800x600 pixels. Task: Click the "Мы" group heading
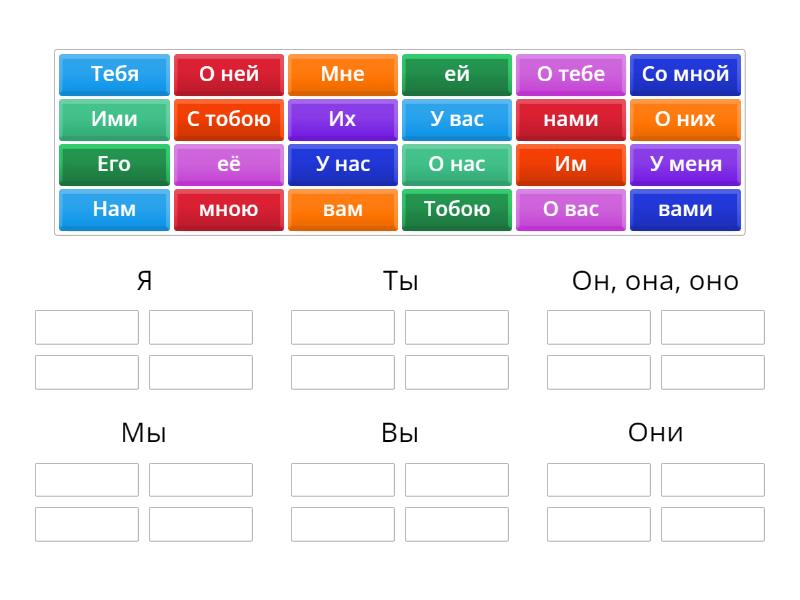point(144,433)
